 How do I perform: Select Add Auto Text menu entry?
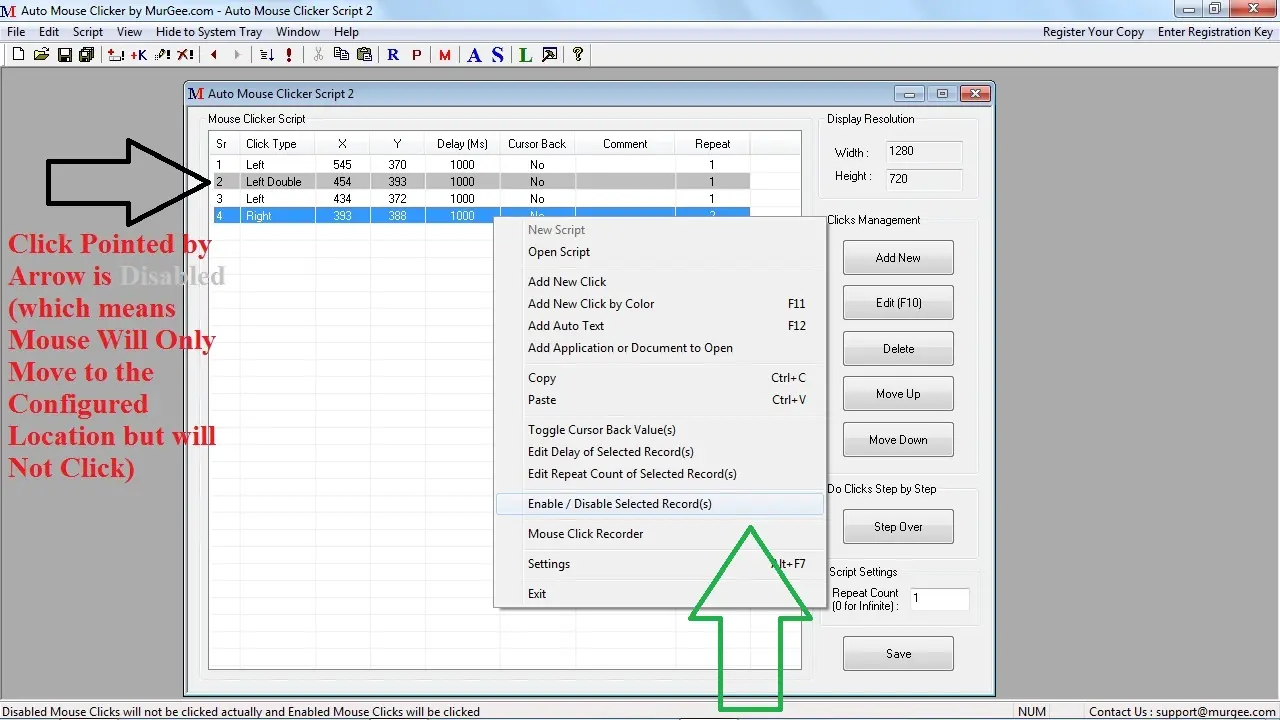click(x=660, y=326)
